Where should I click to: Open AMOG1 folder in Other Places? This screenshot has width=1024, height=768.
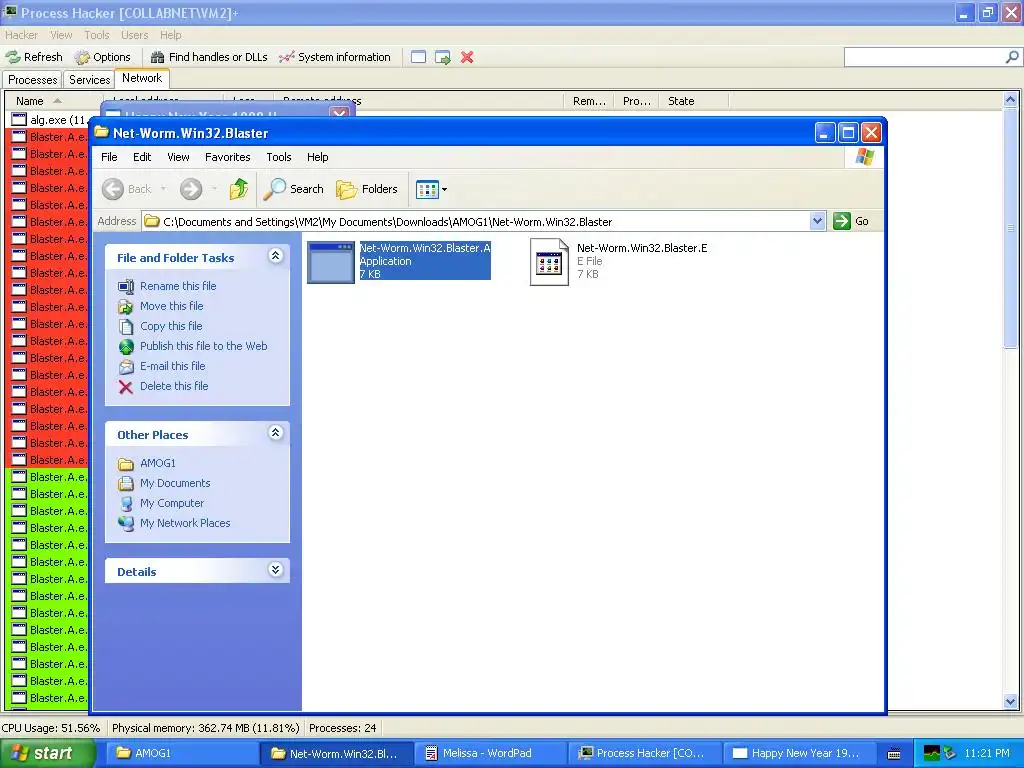pos(157,464)
